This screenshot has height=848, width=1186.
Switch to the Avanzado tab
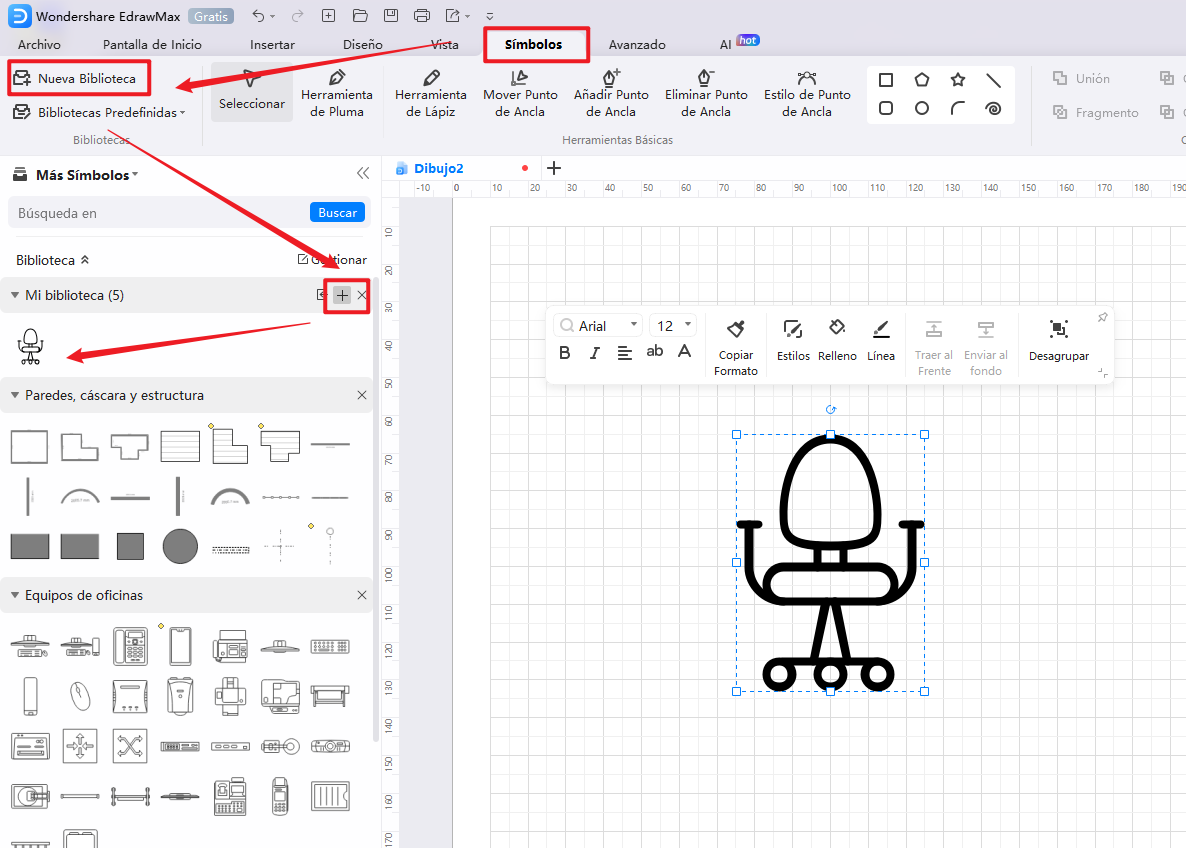click(636, 45)
